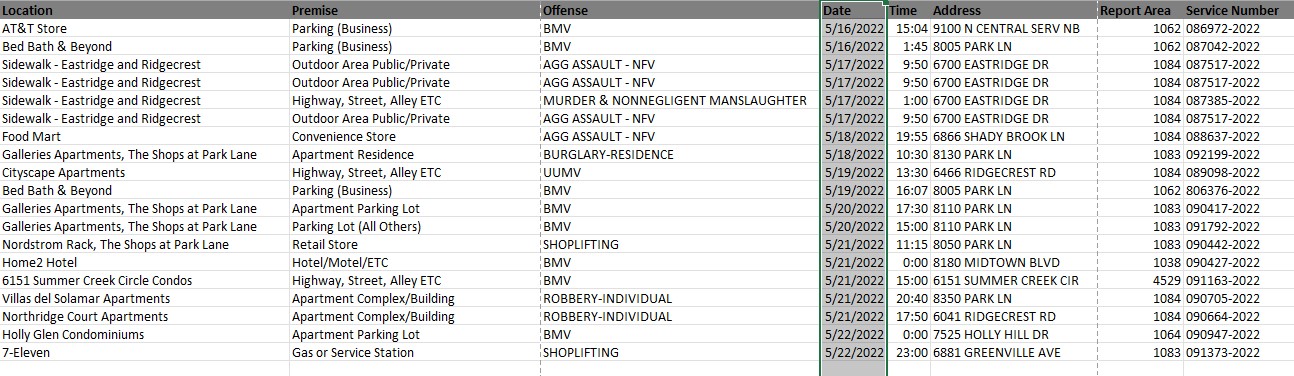Select the Service Number header cell
Image resolution: width=1294 pixels, height=376 pixels.
click(1239, 10)
